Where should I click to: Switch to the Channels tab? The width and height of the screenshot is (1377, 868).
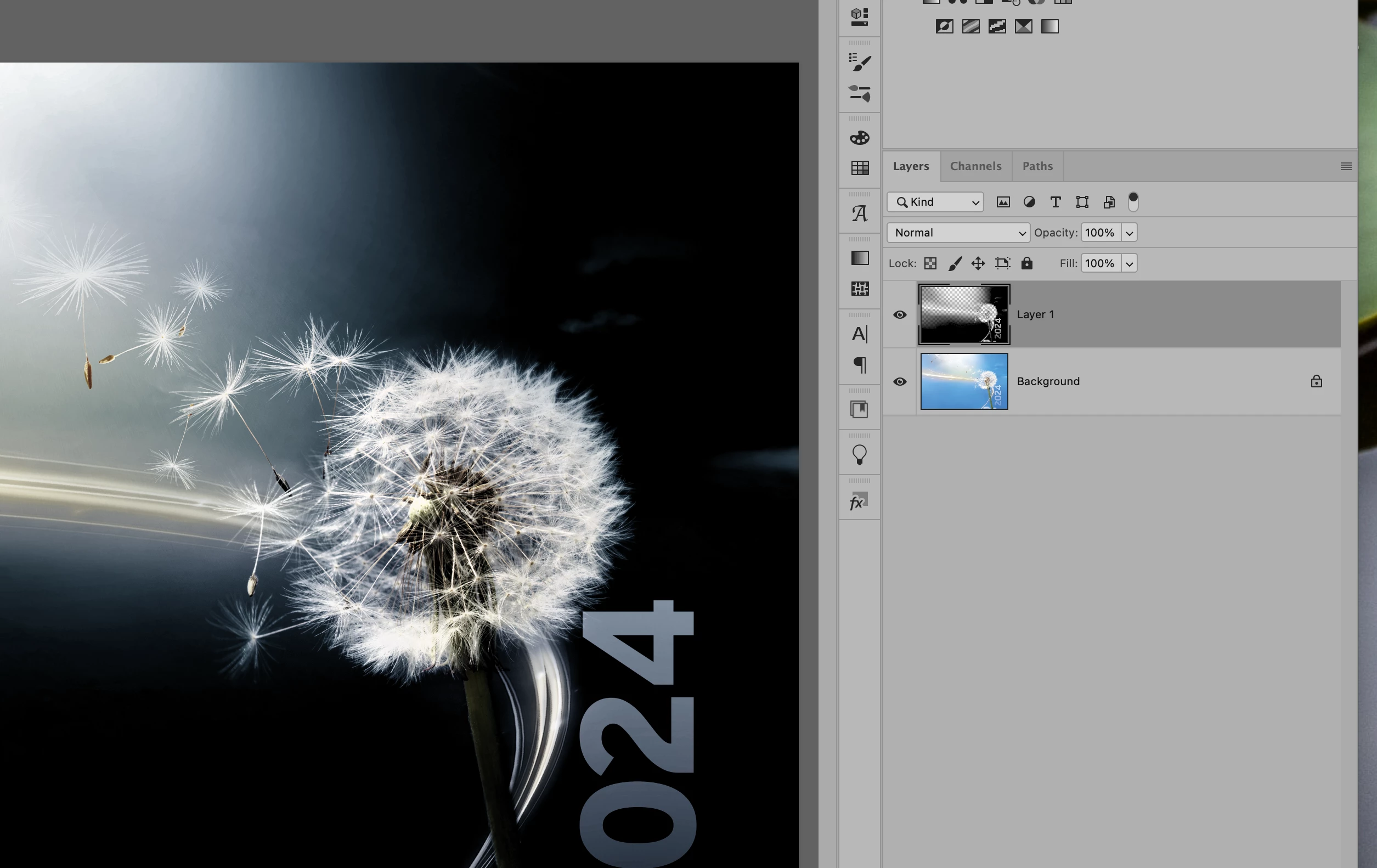pyautogui.click(x=975, y=166)
